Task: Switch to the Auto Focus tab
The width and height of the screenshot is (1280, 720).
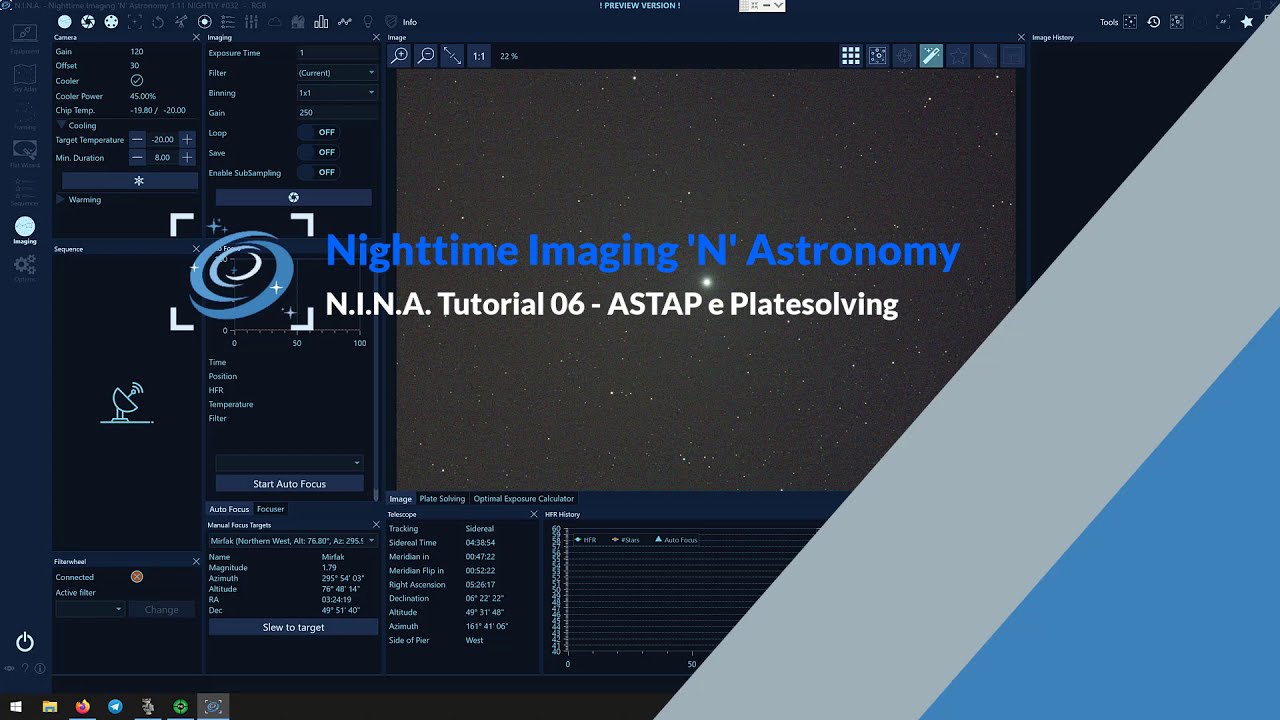Action: point(229,509)
